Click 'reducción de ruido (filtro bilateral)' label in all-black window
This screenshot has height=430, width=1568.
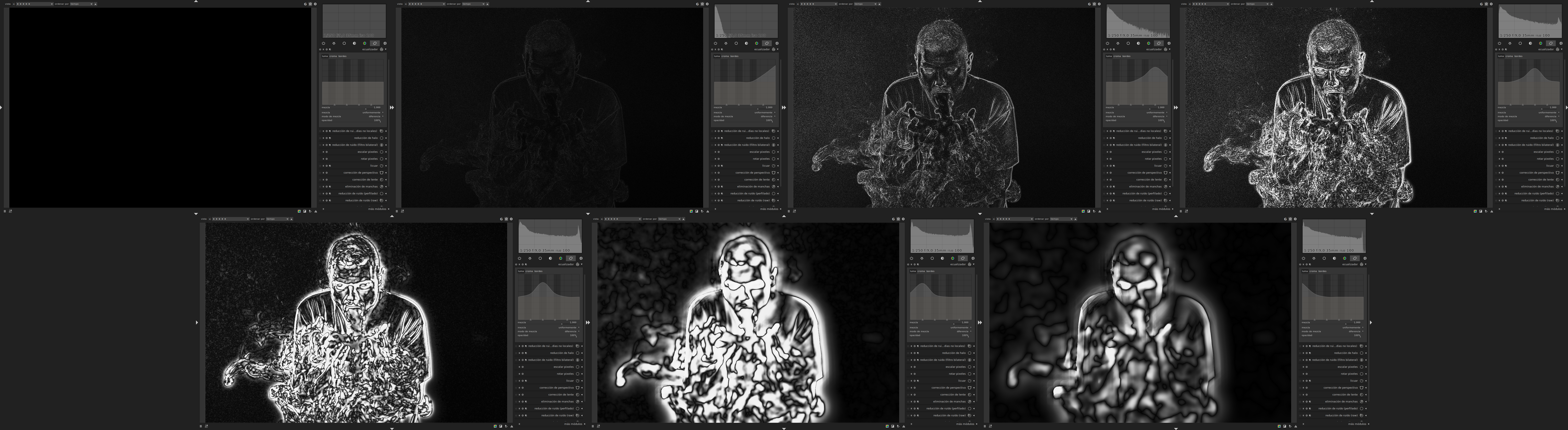tap(355, 145)
